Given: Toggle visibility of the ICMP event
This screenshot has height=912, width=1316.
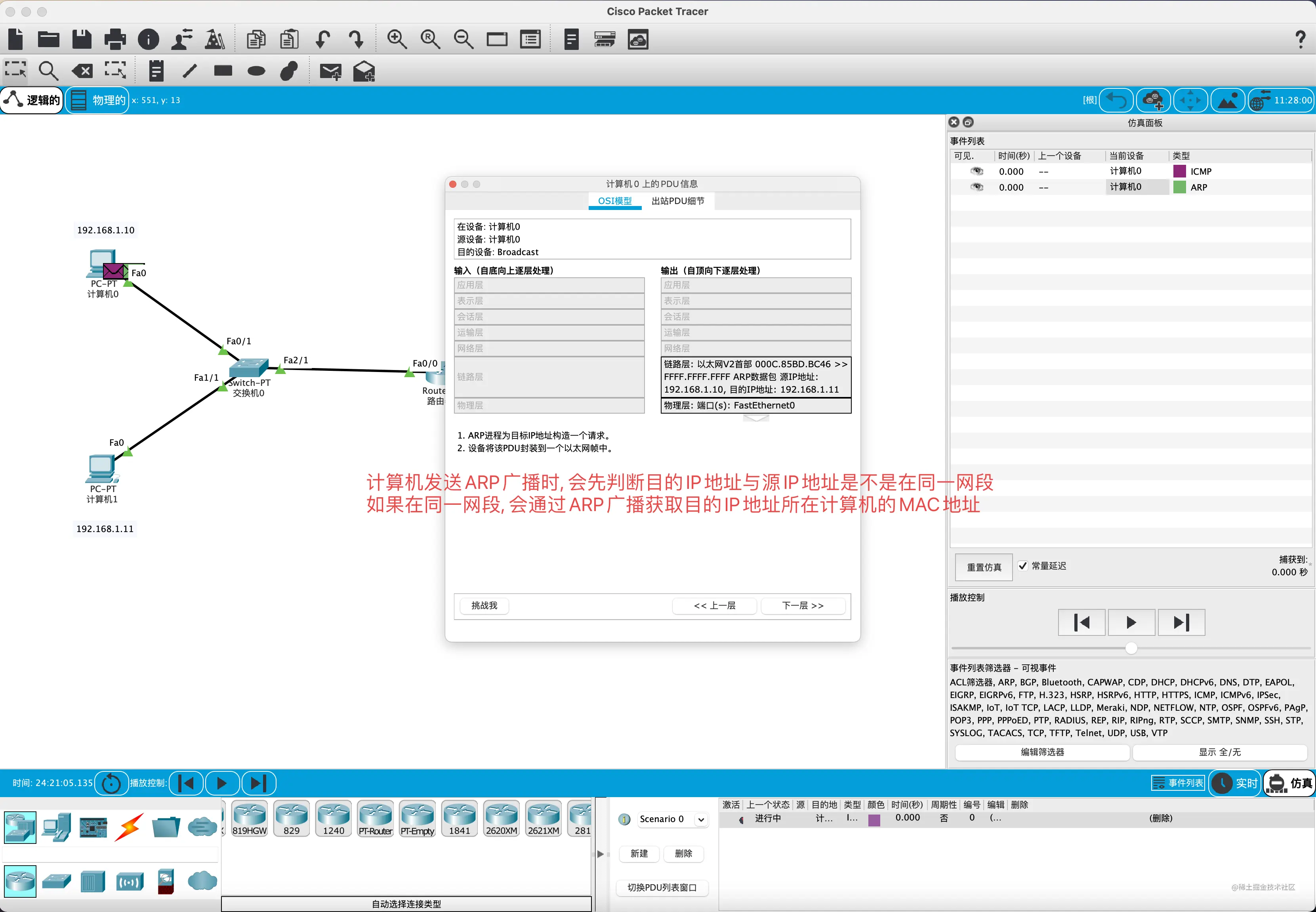Looking at the screenshot, I should [977, 171].
